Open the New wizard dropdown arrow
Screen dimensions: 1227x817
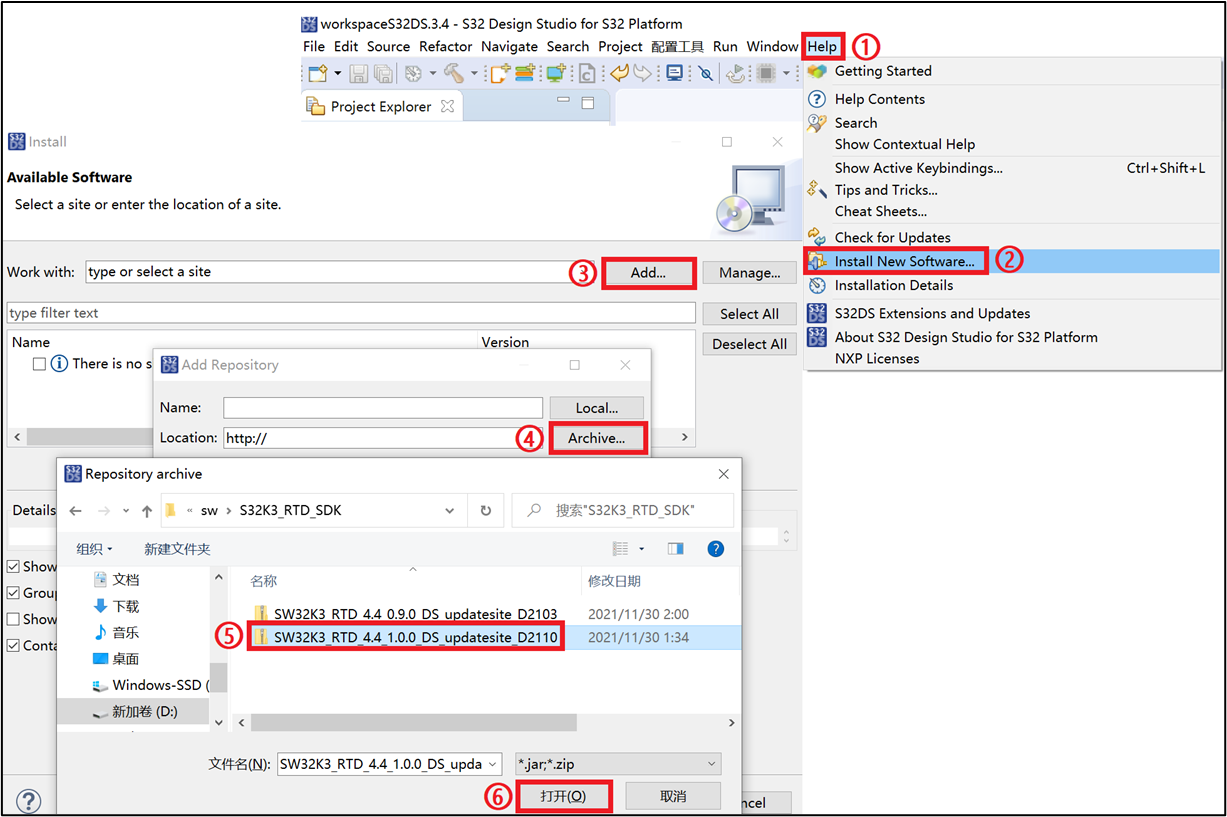click(337, 73)
